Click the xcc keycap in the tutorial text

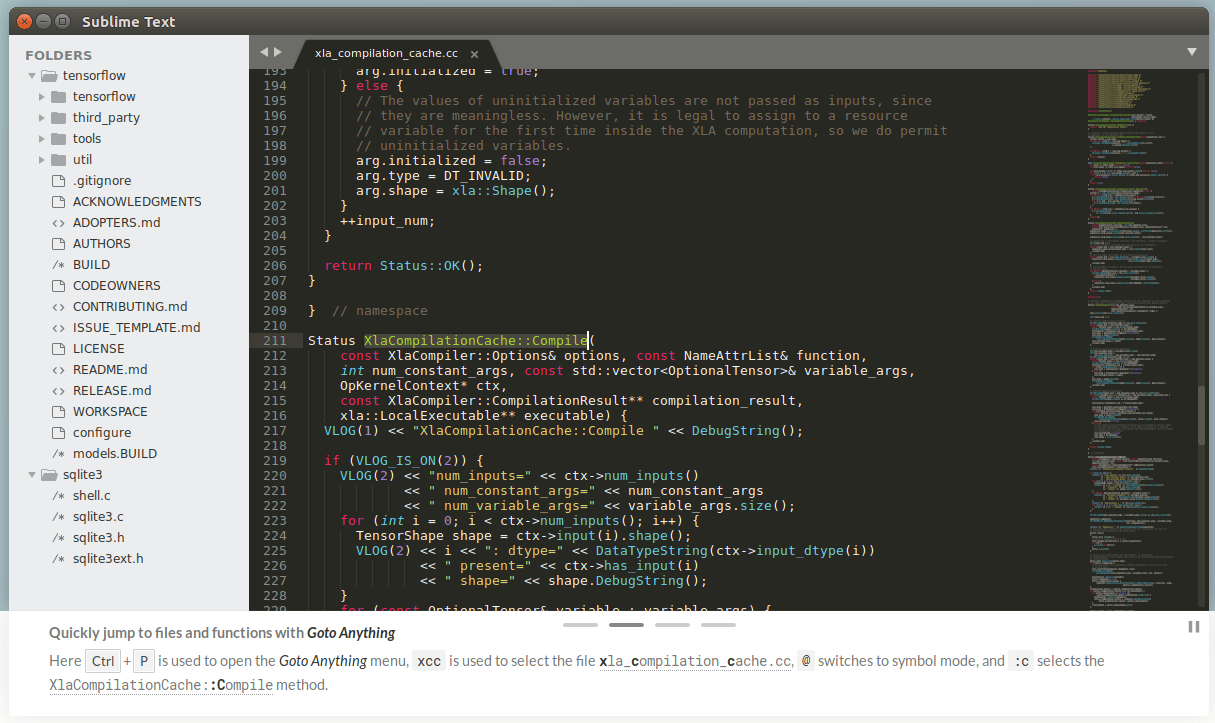(x=428, y=661)
